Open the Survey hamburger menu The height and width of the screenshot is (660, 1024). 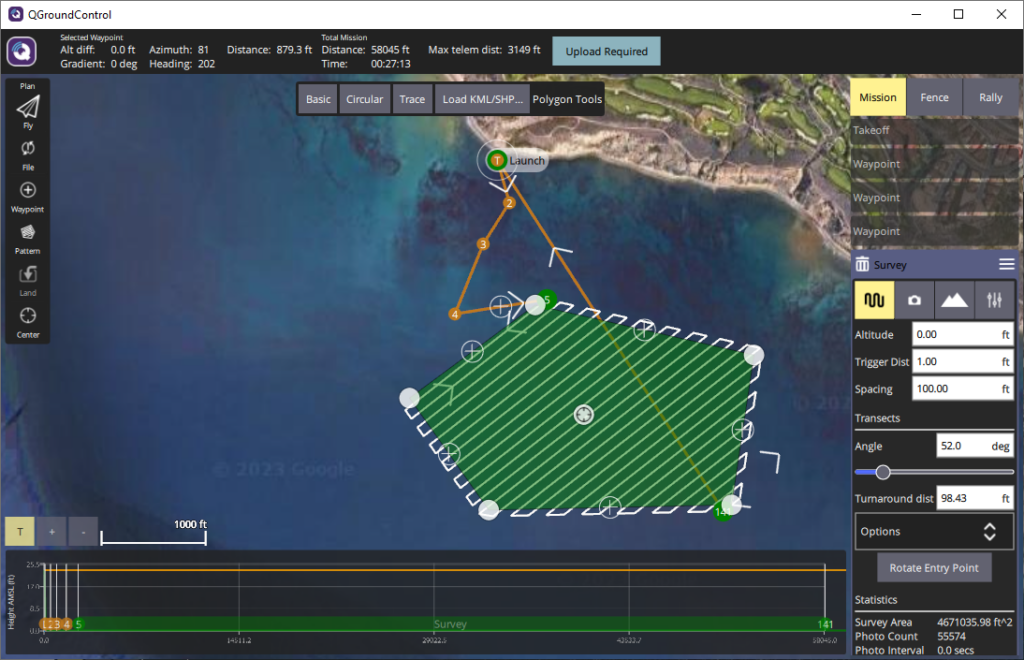pyautogui.click(x=1006, y=265)
